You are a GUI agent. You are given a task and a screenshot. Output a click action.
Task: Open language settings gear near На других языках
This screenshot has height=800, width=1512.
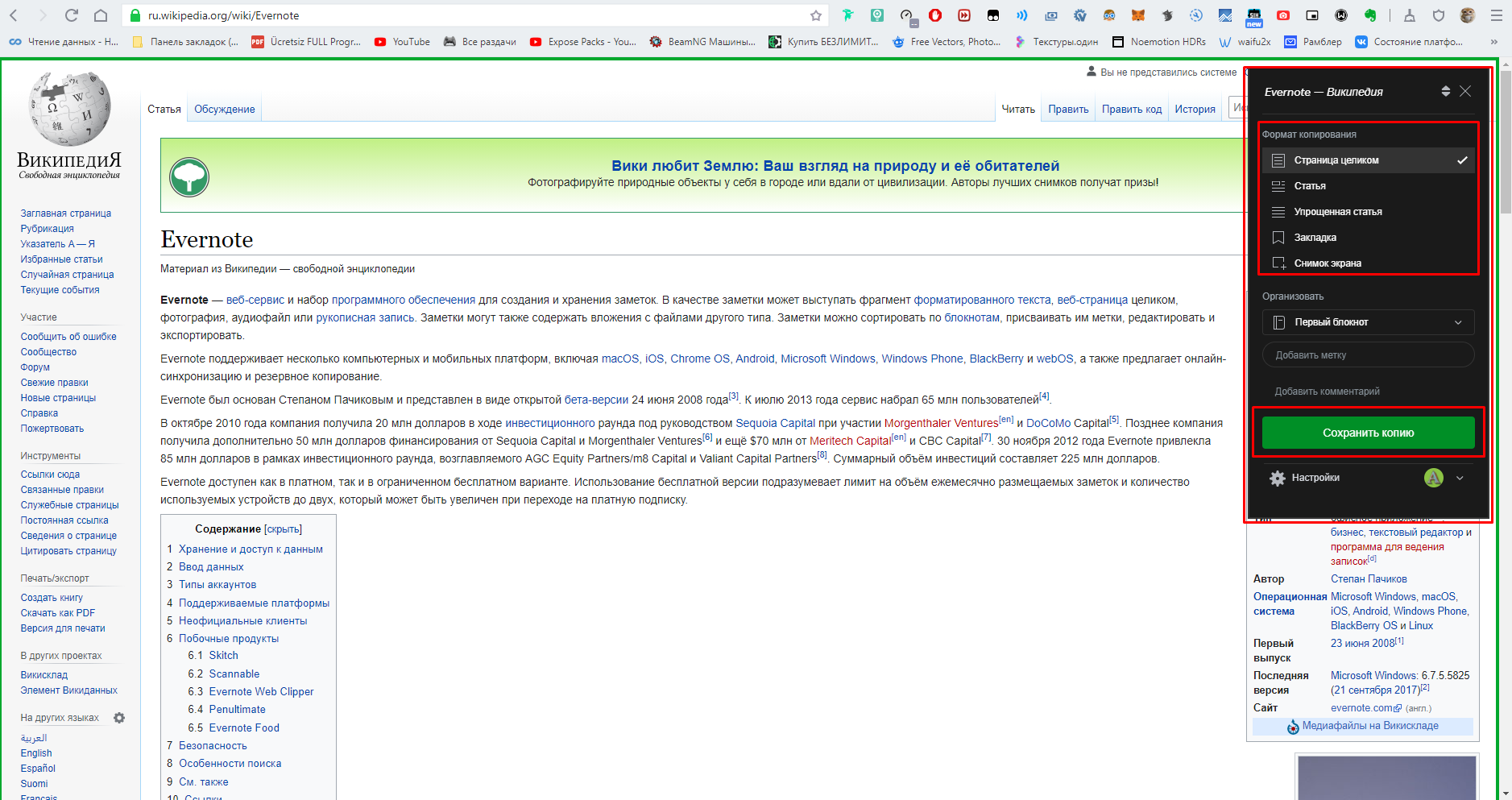[x=119, y=717]
